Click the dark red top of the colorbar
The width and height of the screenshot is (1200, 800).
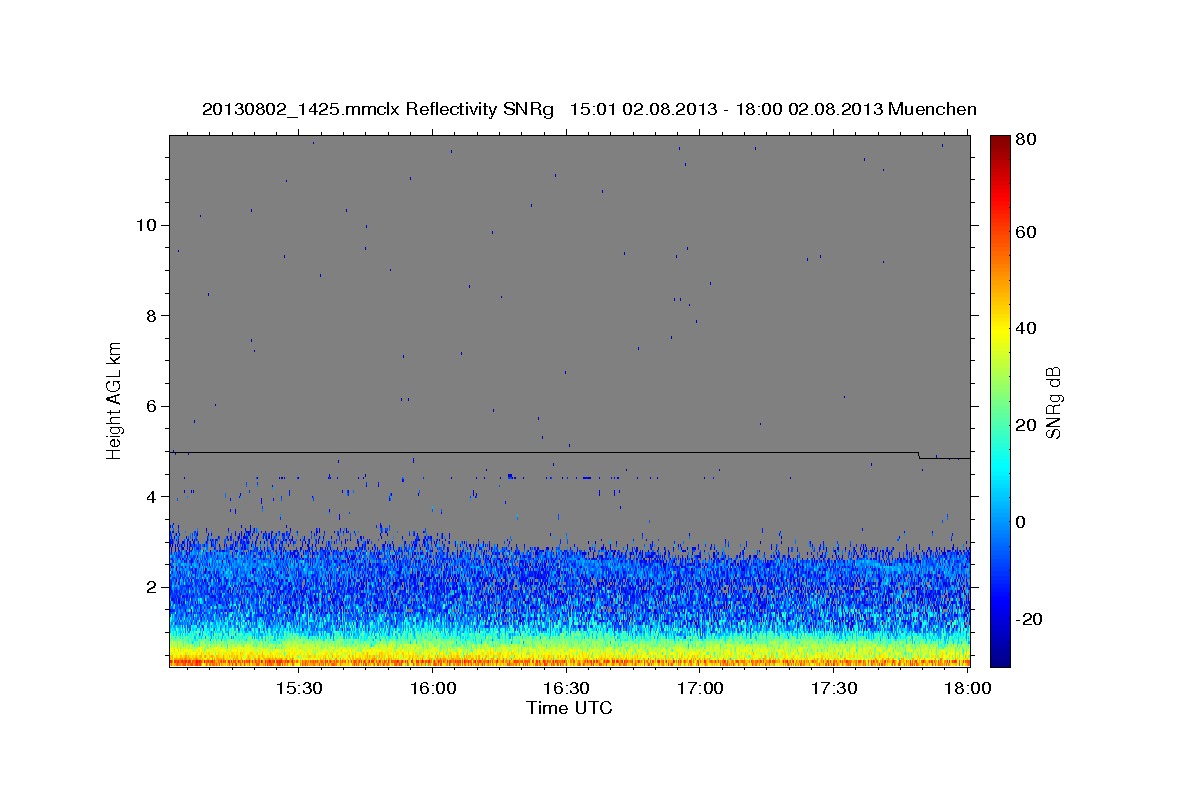click(1000, 145)
